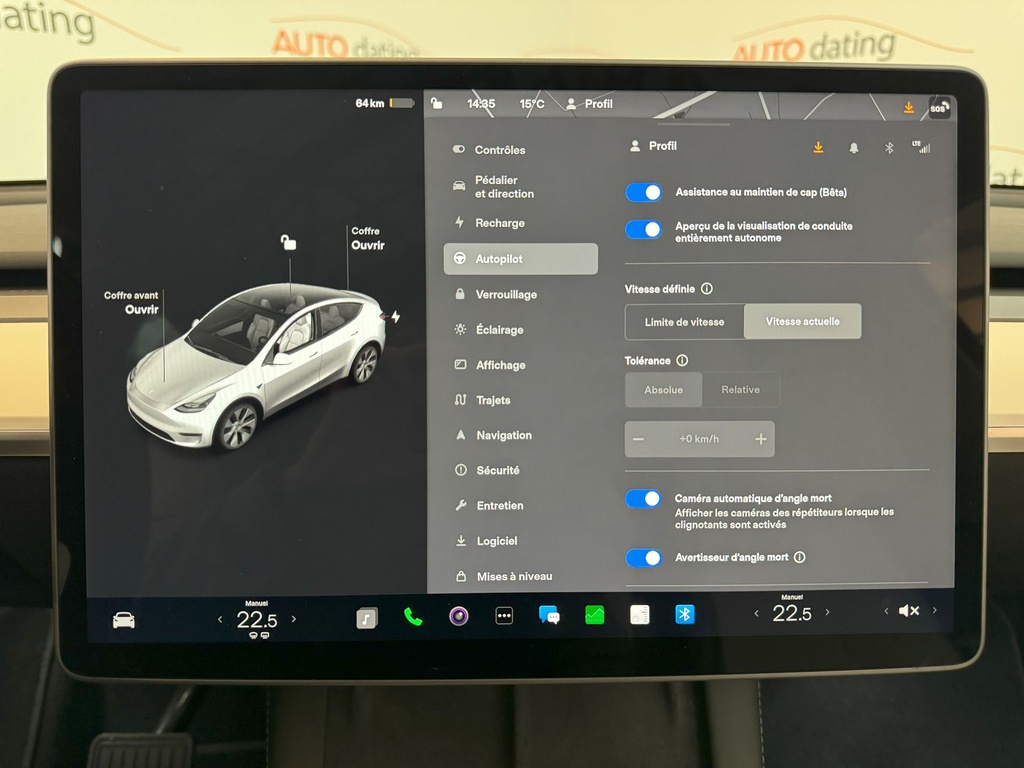Raise volume with right chevron
The height and width of the screenshot is (768, 1024).
(935, 610)
